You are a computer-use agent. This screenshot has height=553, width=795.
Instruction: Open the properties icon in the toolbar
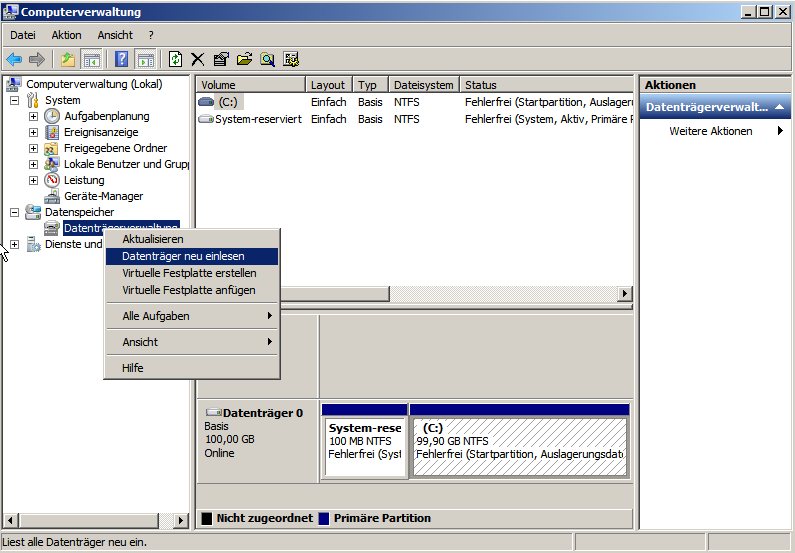(x=221, y=59)
